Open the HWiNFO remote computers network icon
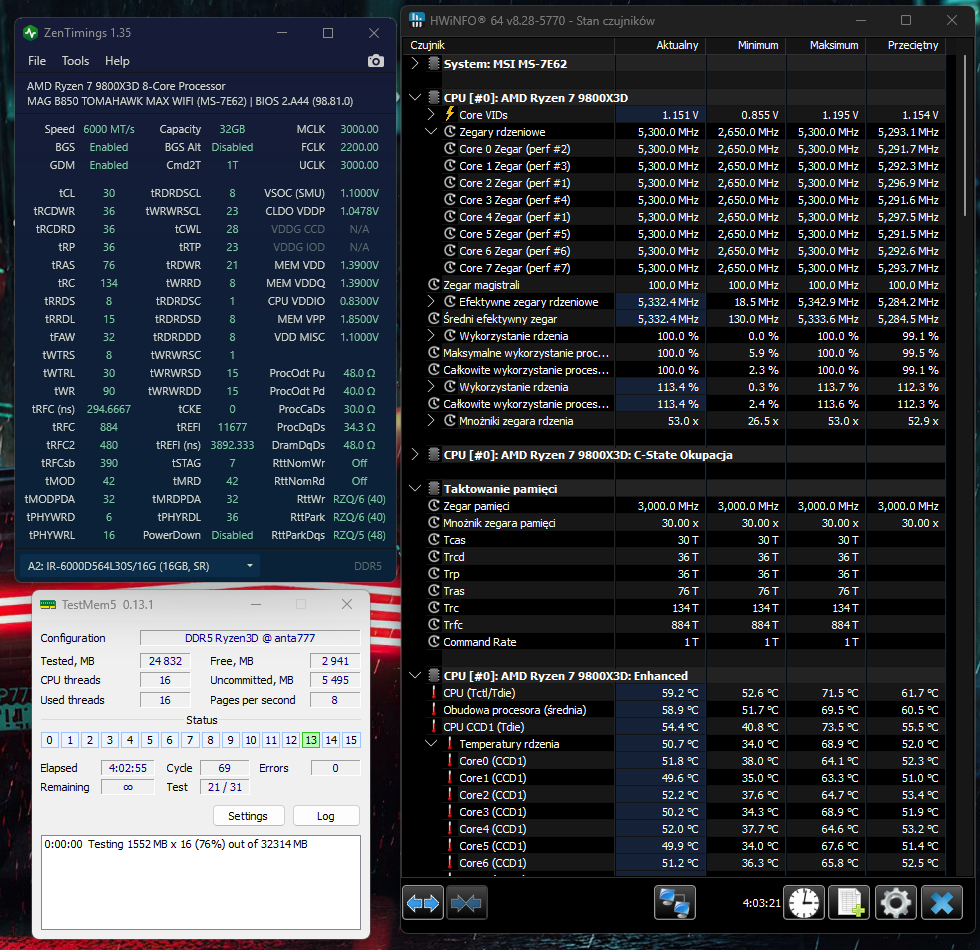The width and height of the screenshot is (980, 950). [675, 902]
